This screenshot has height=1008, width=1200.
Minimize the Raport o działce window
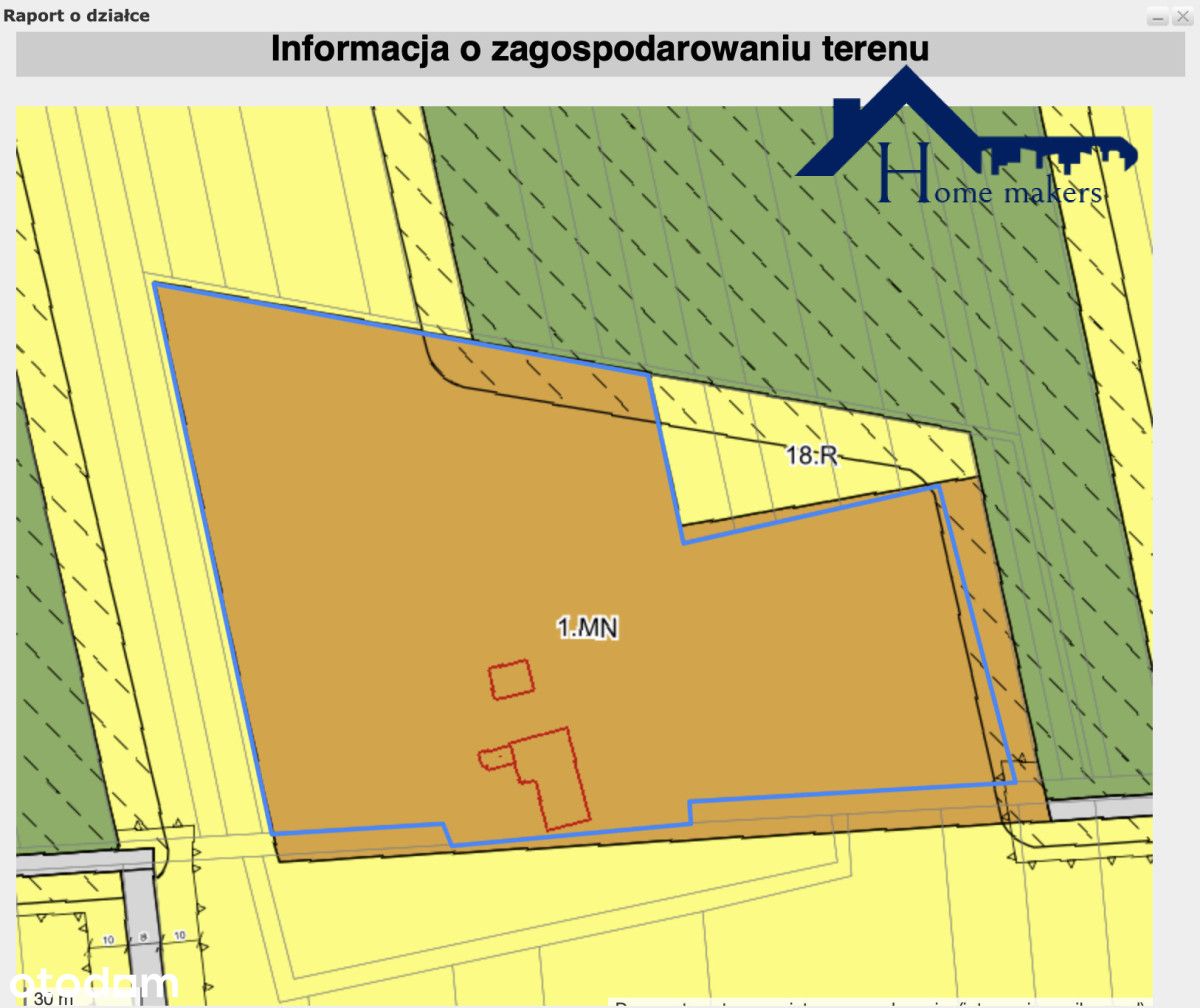[x=1157, y=17]
